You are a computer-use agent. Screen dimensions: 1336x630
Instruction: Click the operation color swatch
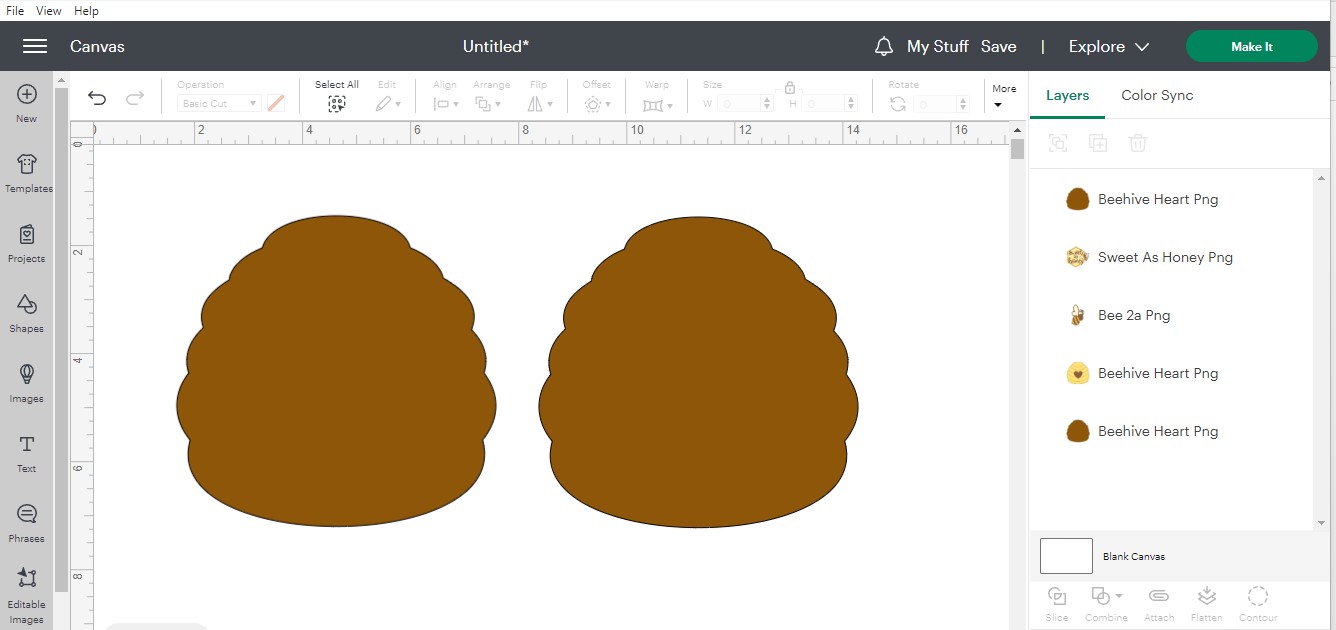tap(276, 103)
